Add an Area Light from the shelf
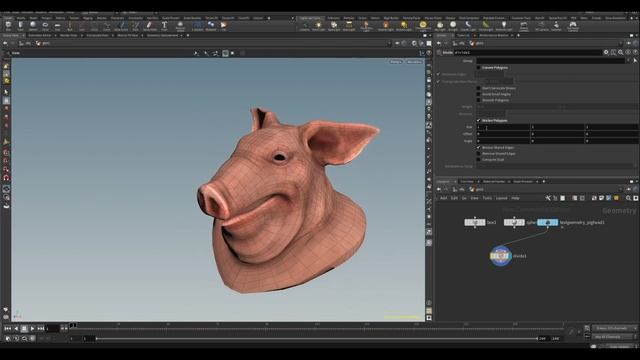This screenshot has width=640, height=360. point(349,26)
